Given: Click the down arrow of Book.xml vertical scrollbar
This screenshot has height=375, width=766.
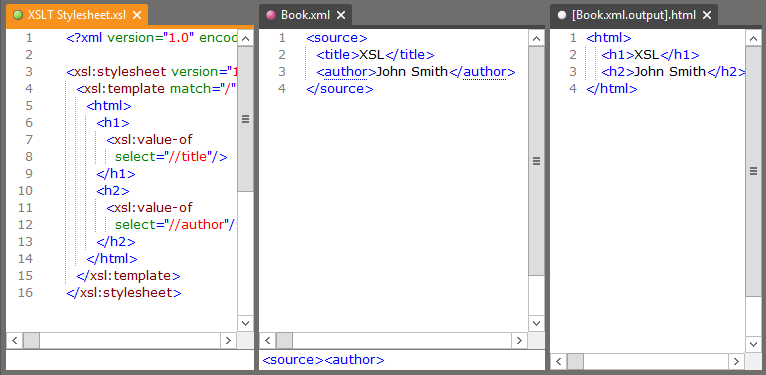Looking at the screenshot, I should [x=536, y=323].
